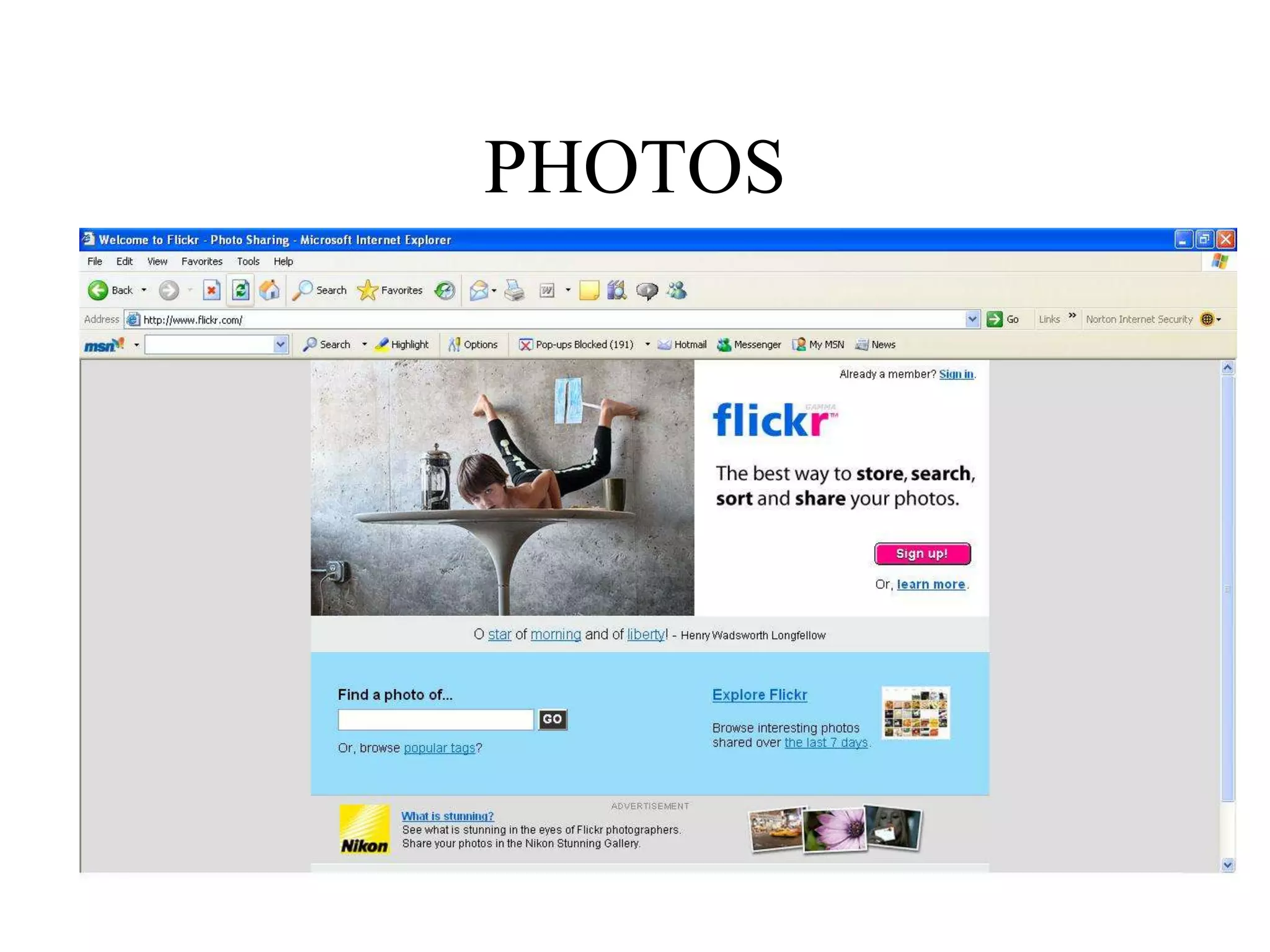Image resolution: width=1270 pixels, height=952 pixels.
Task: Click the Messenger people icon in toolbar
Action: click(677, 290)
